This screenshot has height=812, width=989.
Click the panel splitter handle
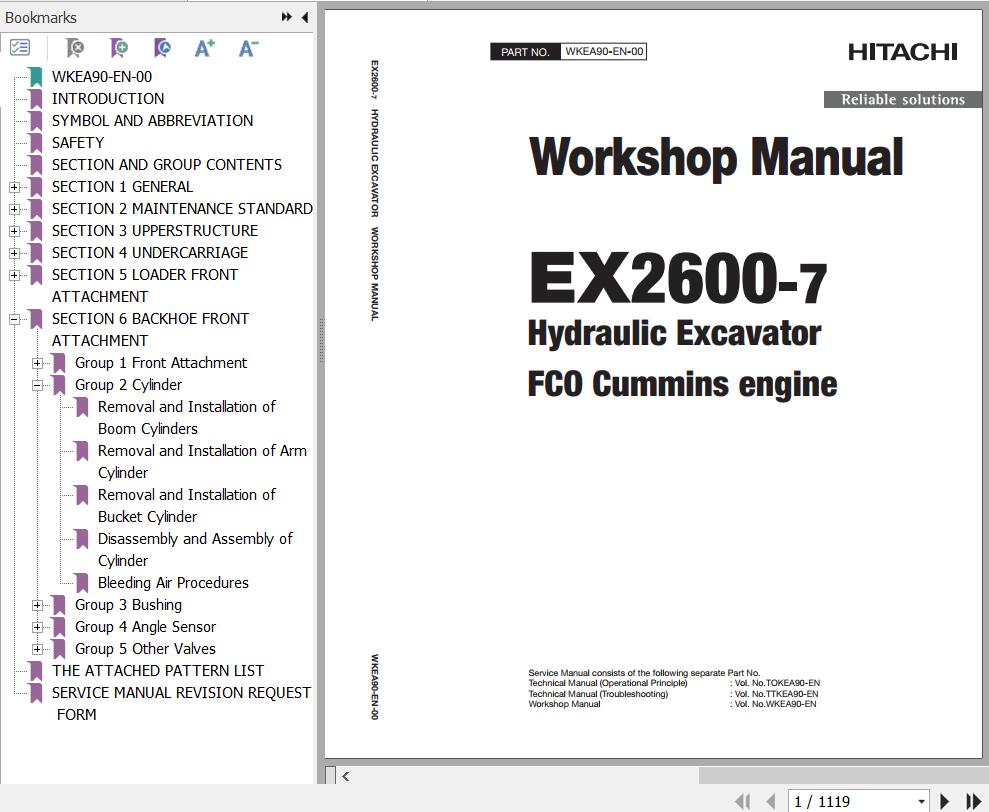coord(321,341)
